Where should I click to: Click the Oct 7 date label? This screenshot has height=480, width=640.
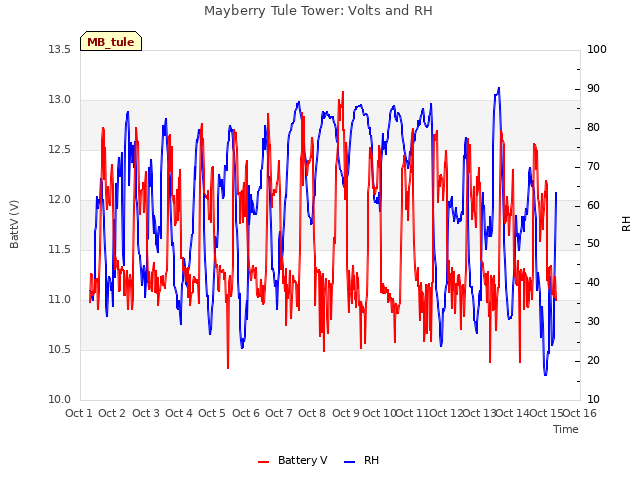[x=279, y=413]
